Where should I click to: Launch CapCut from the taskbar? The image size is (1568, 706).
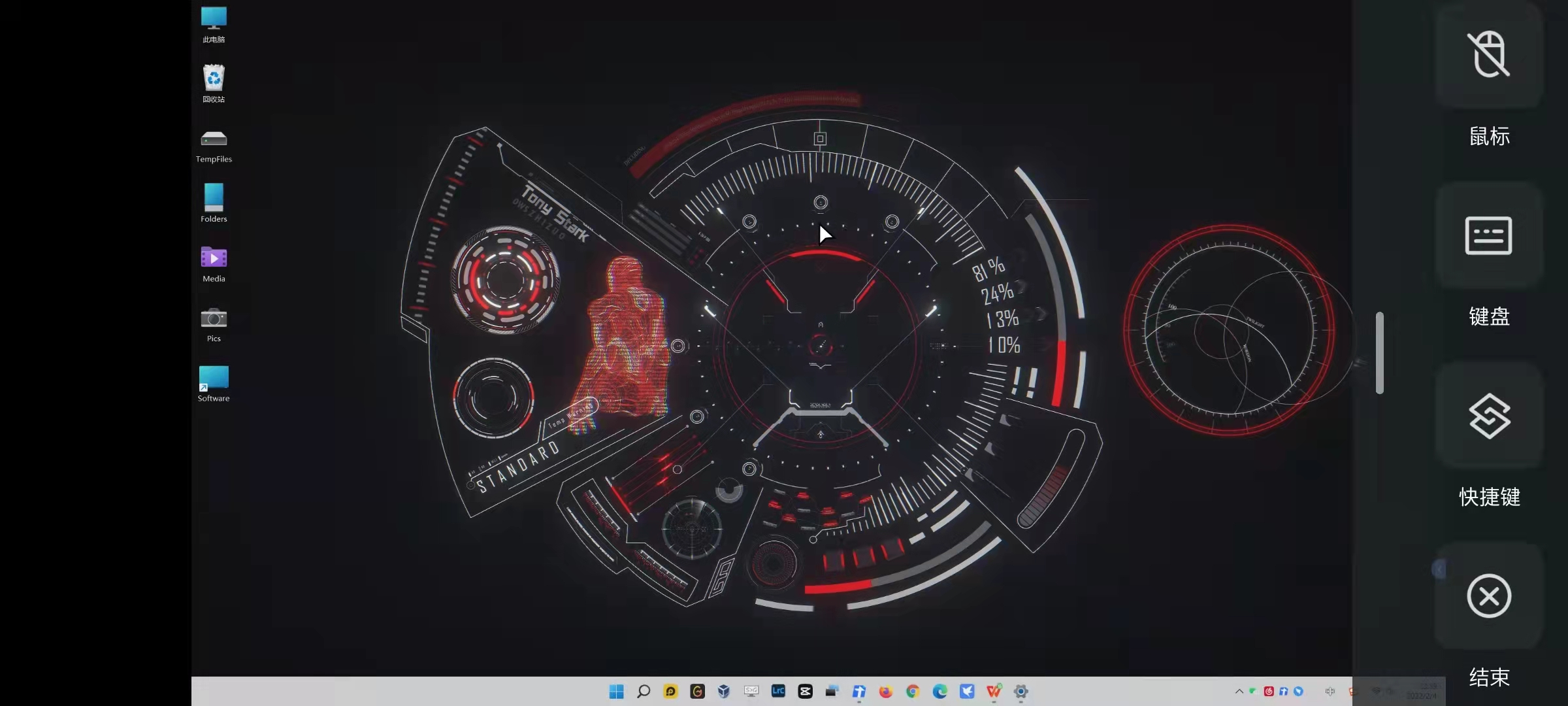click(x=805, y=692)
